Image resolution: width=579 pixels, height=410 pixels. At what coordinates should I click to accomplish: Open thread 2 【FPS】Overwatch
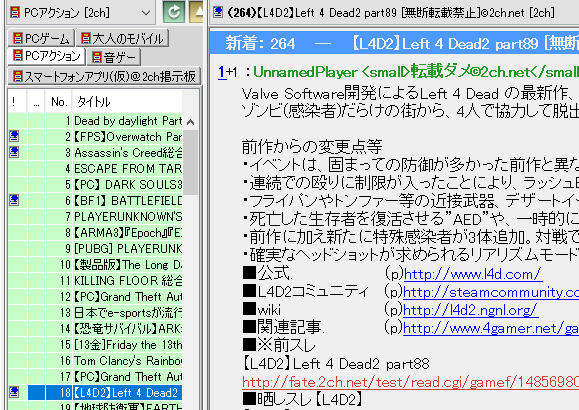click(128, 137)
